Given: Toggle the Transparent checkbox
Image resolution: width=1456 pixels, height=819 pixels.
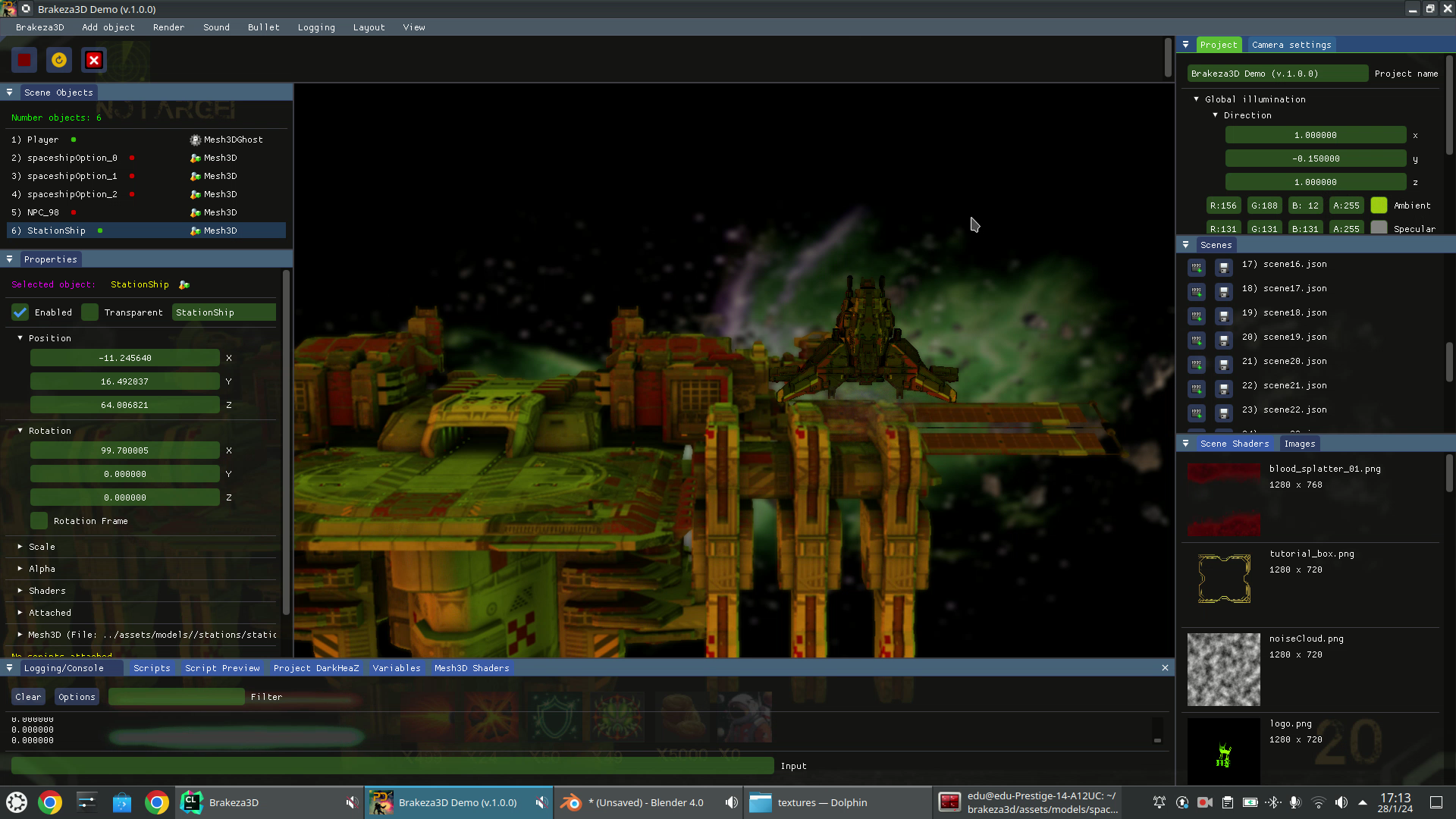Looking at the screenshot, I should 89,312.
